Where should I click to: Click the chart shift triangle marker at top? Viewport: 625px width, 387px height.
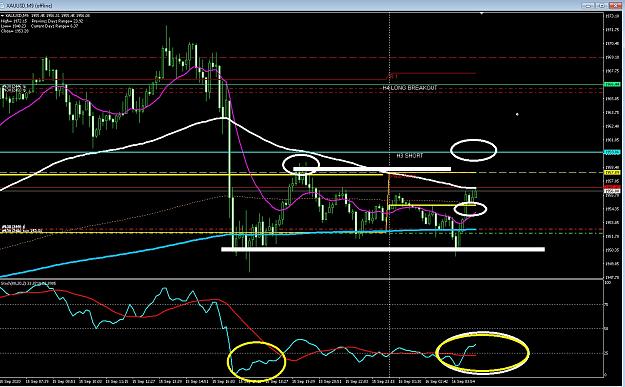point(482,14)
